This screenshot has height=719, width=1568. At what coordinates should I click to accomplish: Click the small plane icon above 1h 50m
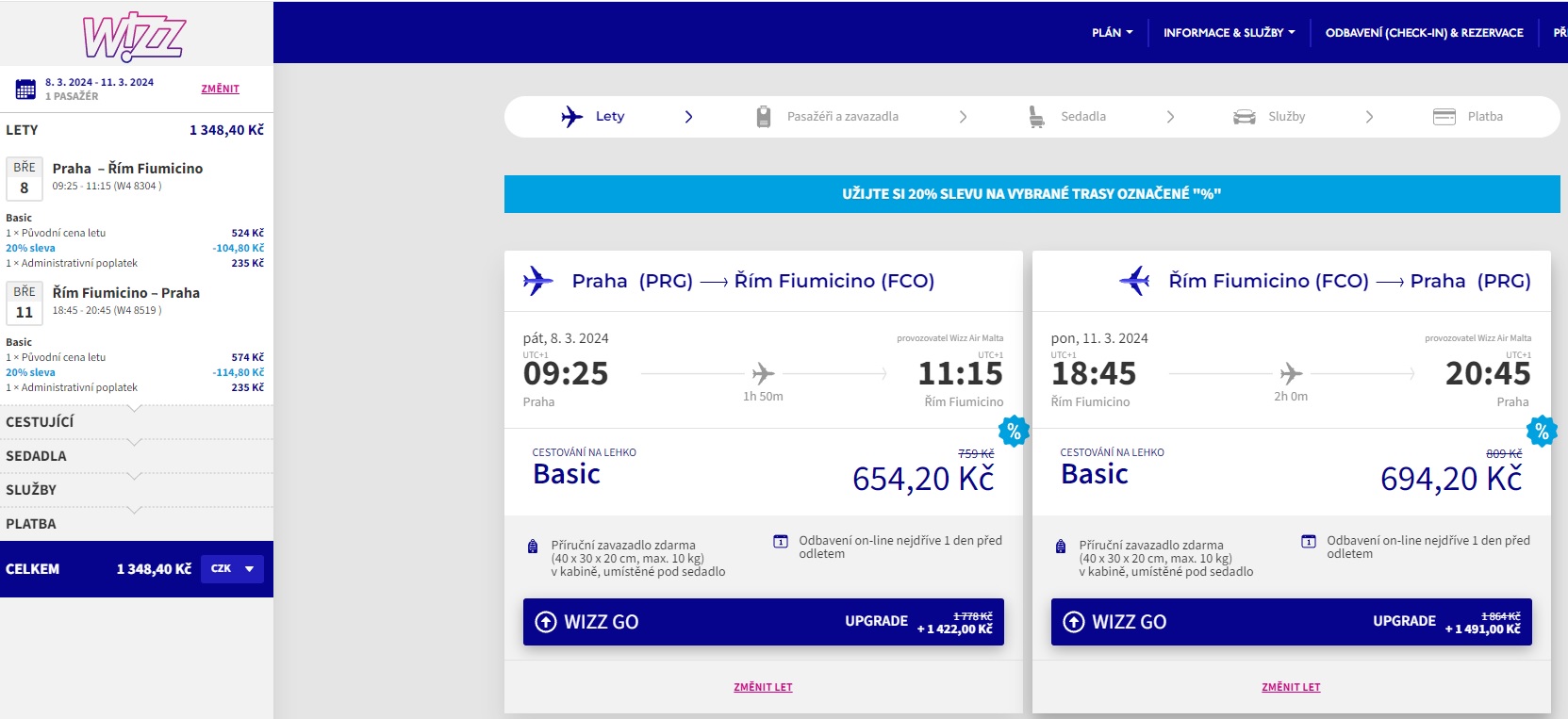[x=763, y=373]
